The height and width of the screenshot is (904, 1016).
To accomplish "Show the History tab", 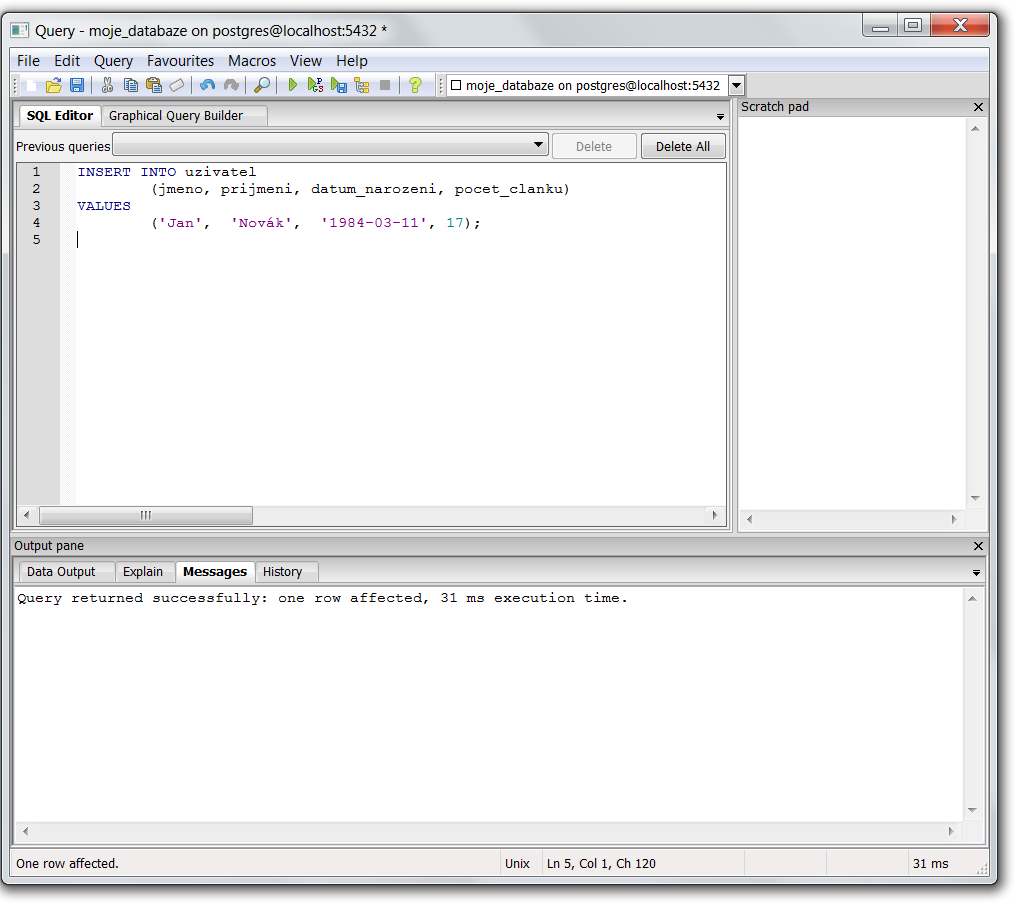I will pos(282,572).
